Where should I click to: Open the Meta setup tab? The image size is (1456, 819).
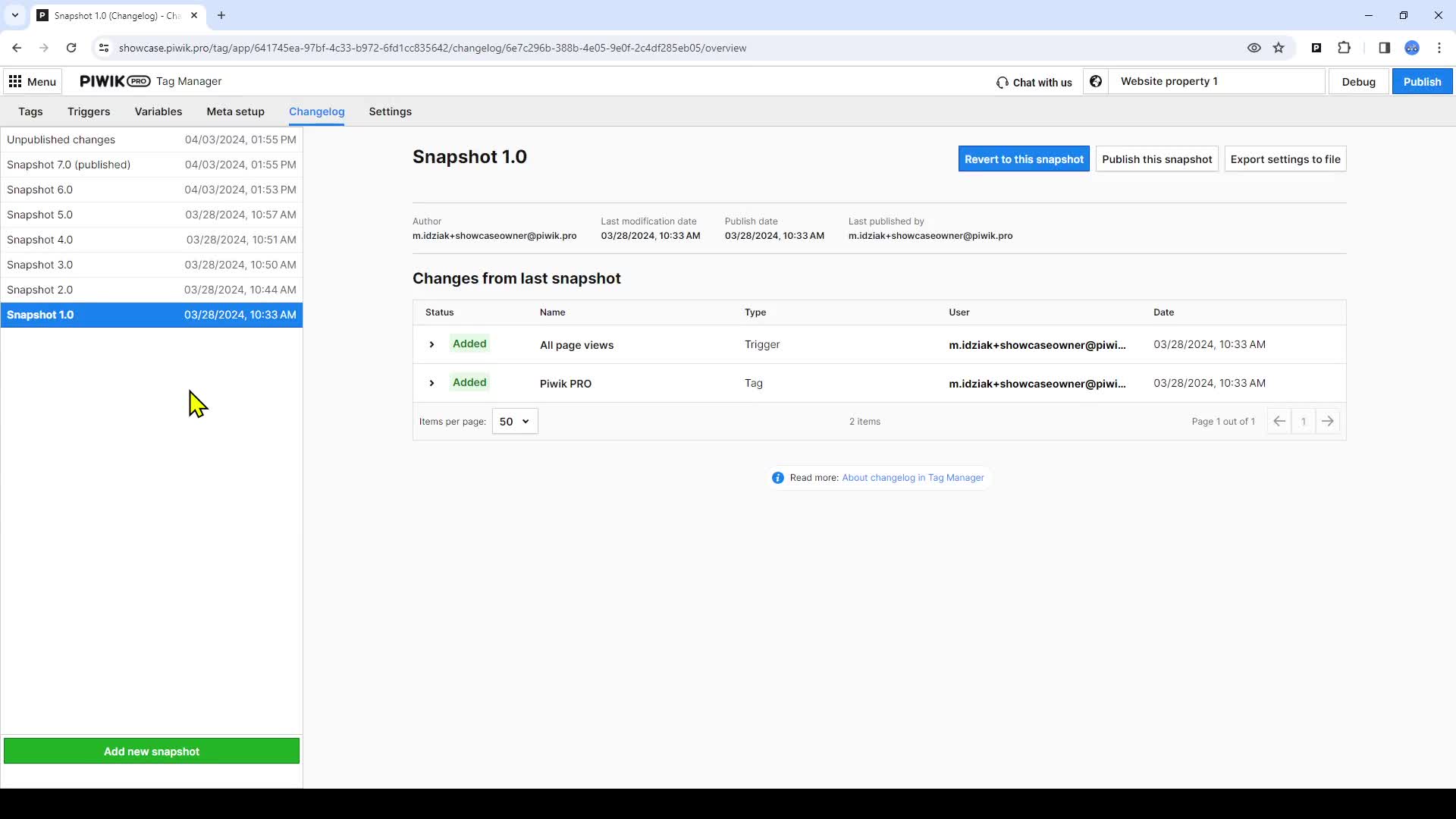click(x=235, y=111)
